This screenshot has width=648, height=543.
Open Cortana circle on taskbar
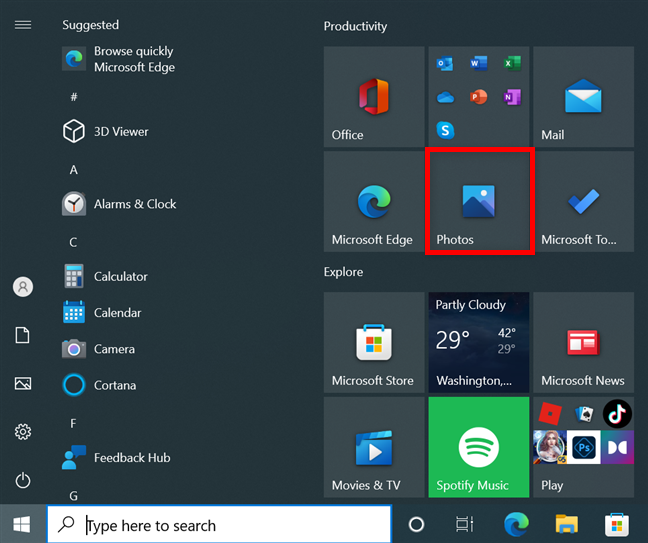click(x=416, y=524)
